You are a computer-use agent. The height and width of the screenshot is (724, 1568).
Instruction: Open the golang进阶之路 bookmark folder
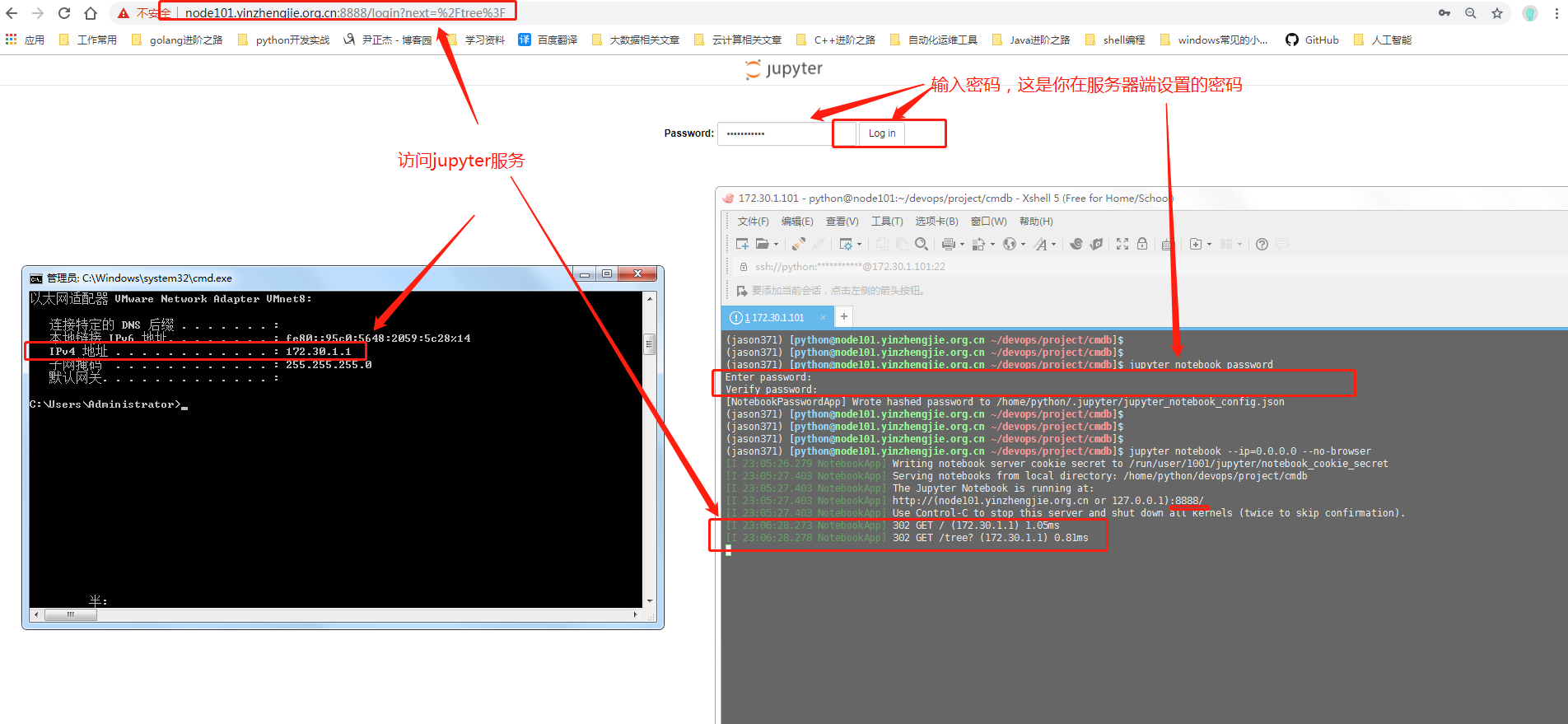point(177,40)
